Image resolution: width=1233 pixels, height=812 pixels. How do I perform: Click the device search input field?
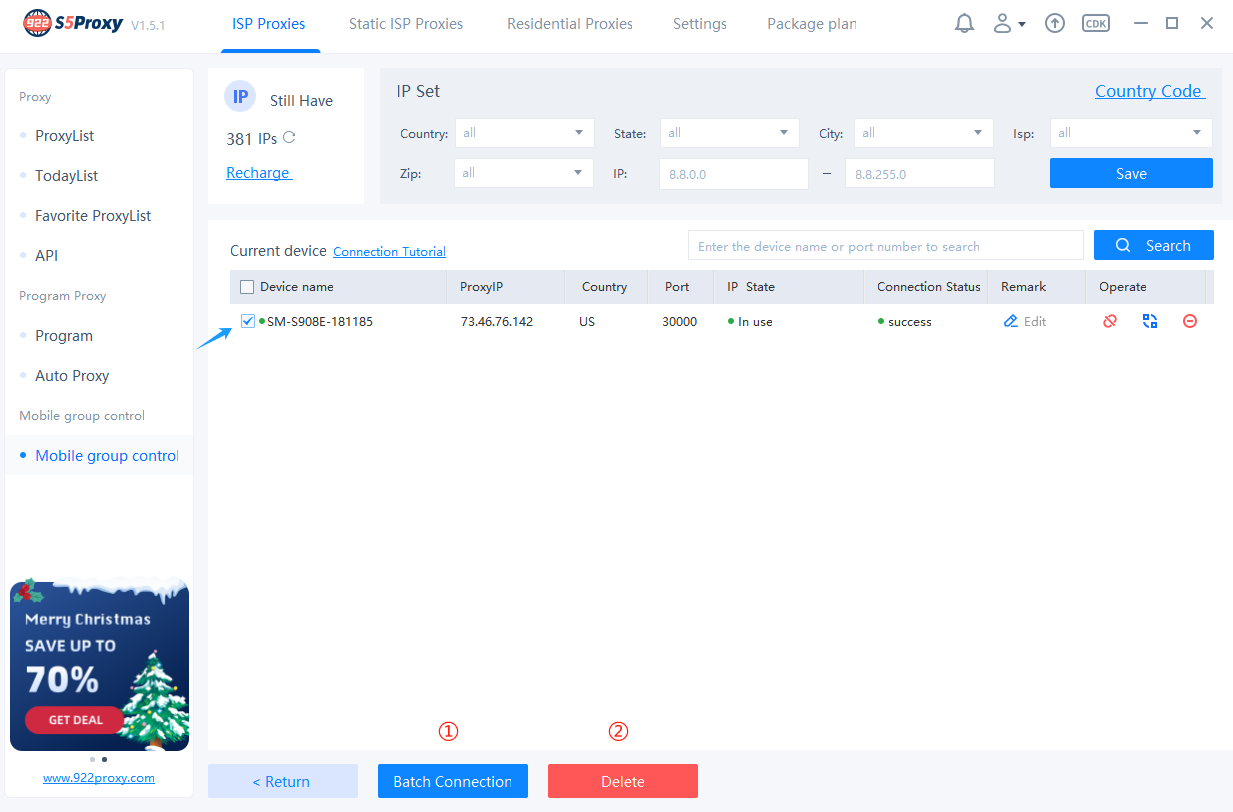click(x=885, y=246)
